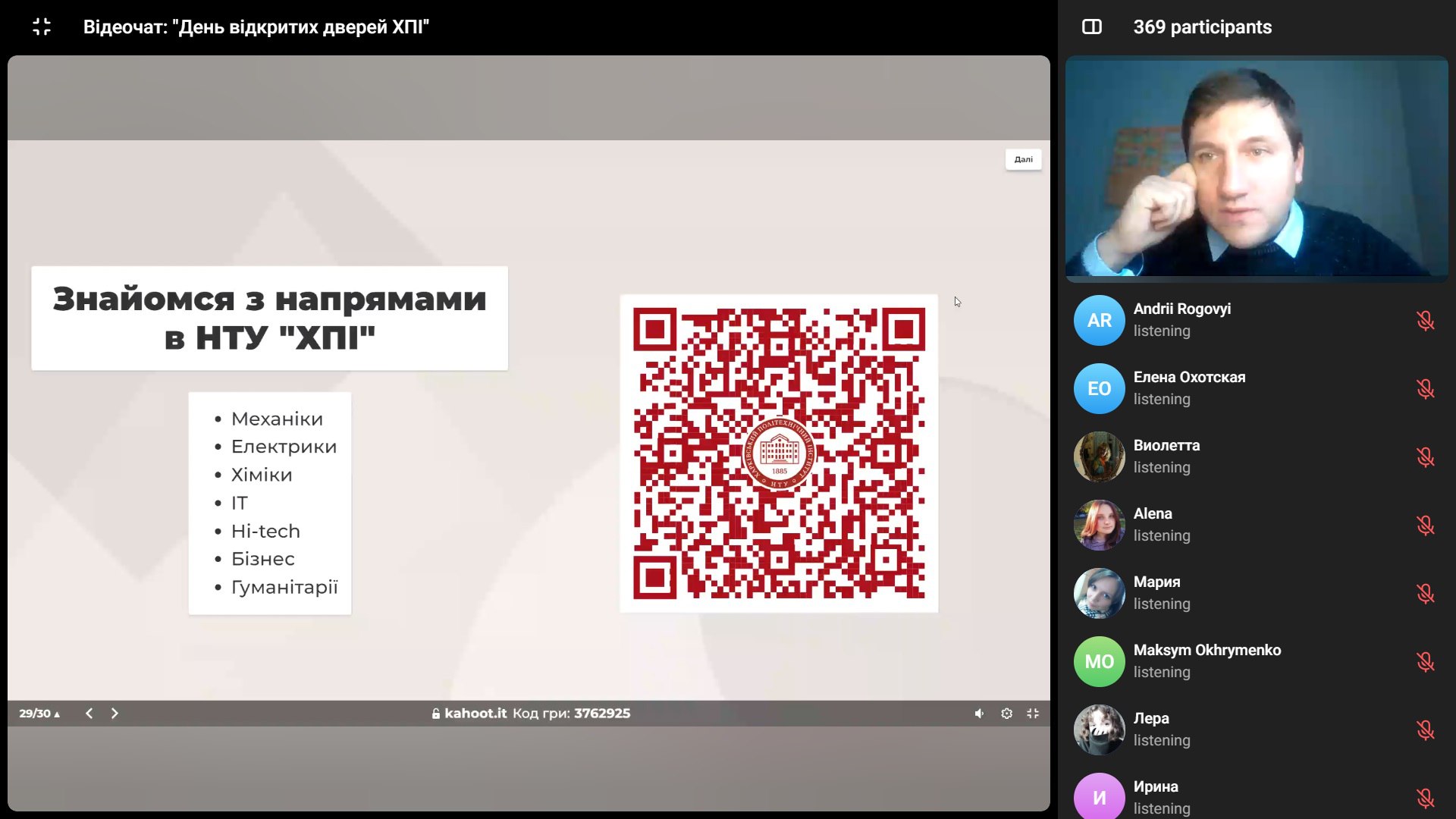This screenshot has height=819, width=1456.
Task: Click the MO avatar
Action: tap(1099, 661)
